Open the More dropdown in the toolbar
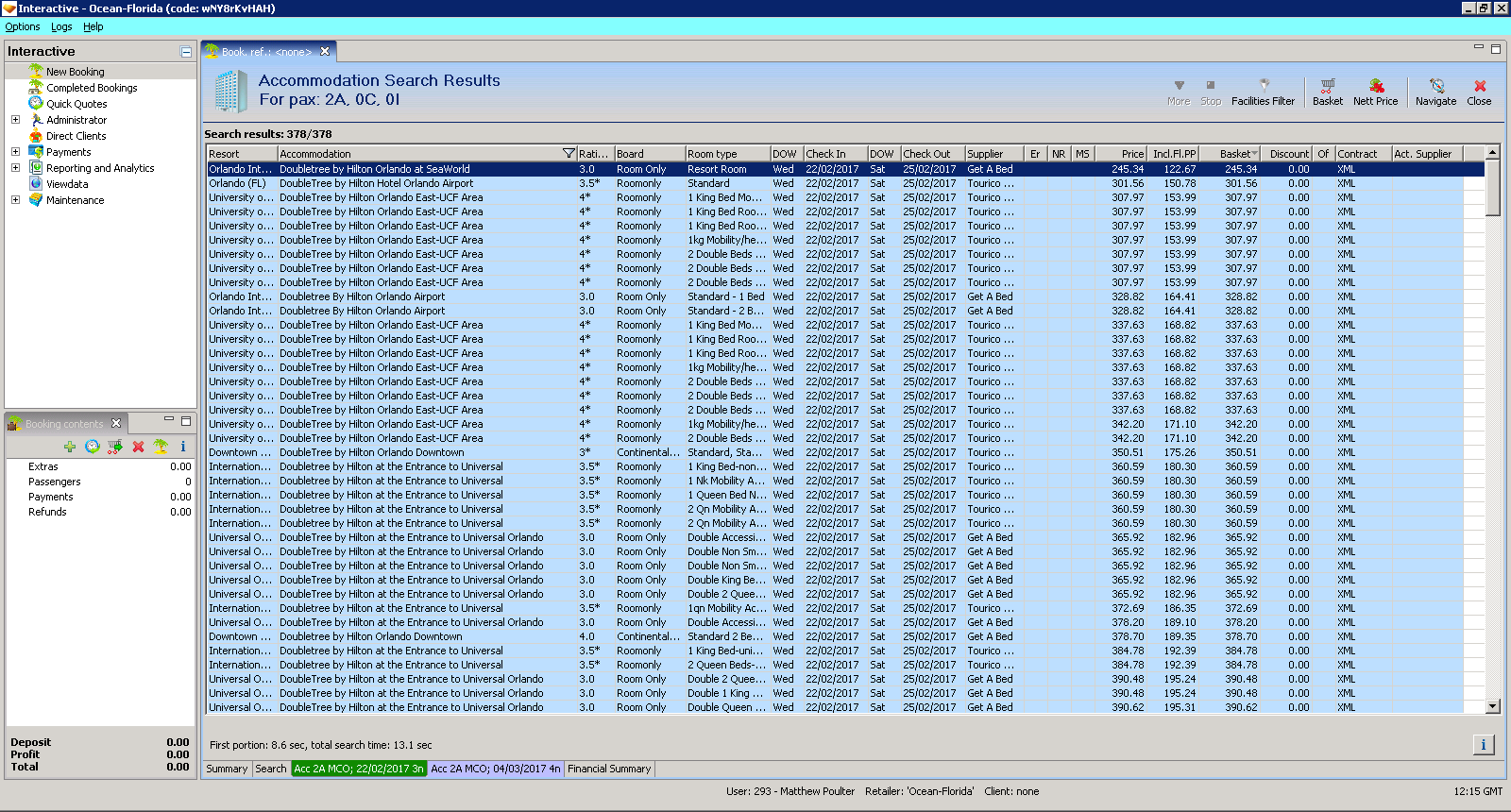Viewport: 1511px width, 812px height. [x=1179, y=92]
